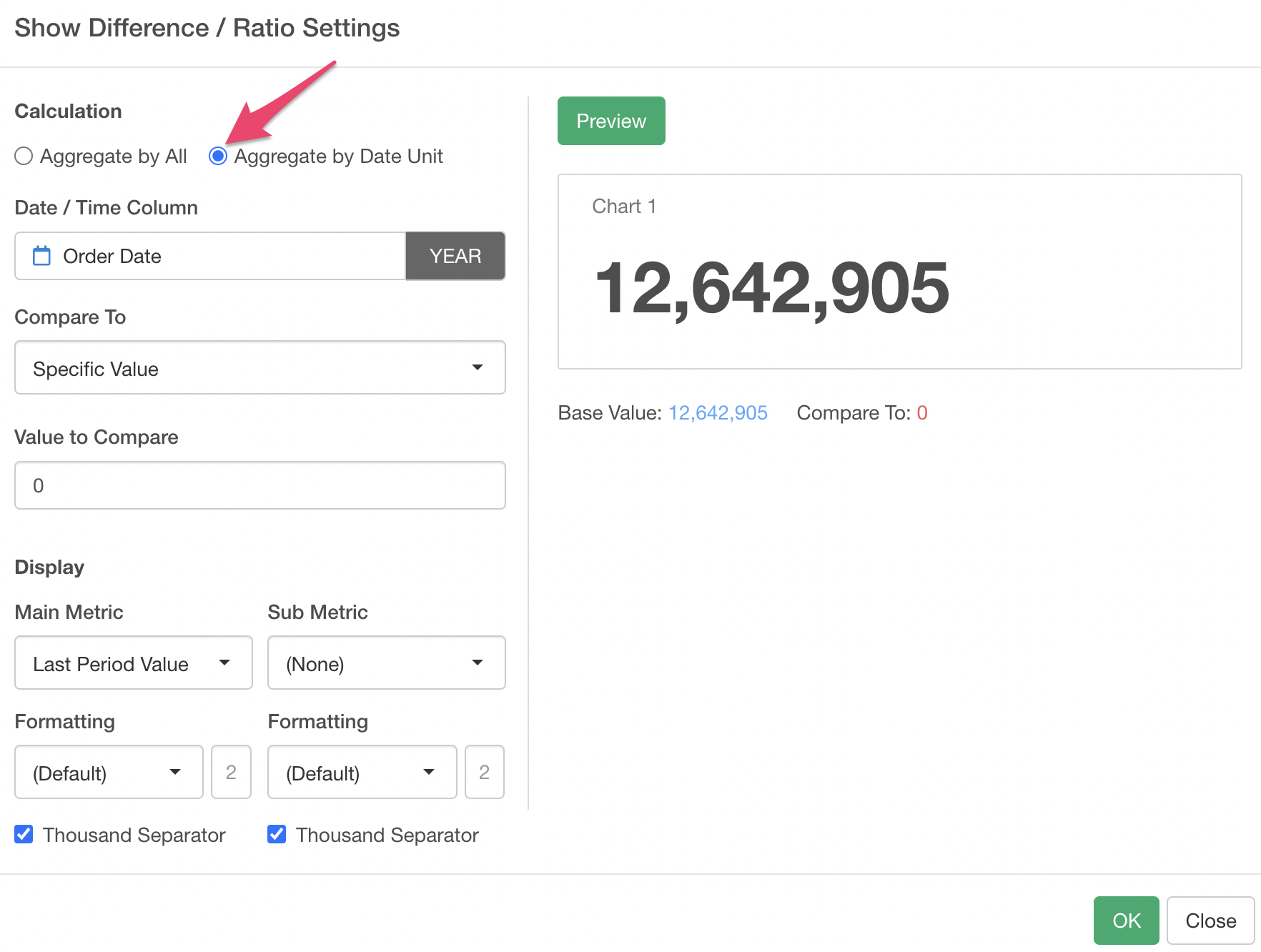Uncheck Sub Metric Thousand Separator checkbox
Viewport: 1261px width, 952px height.
pyautogui.click(x=277, y=834)
